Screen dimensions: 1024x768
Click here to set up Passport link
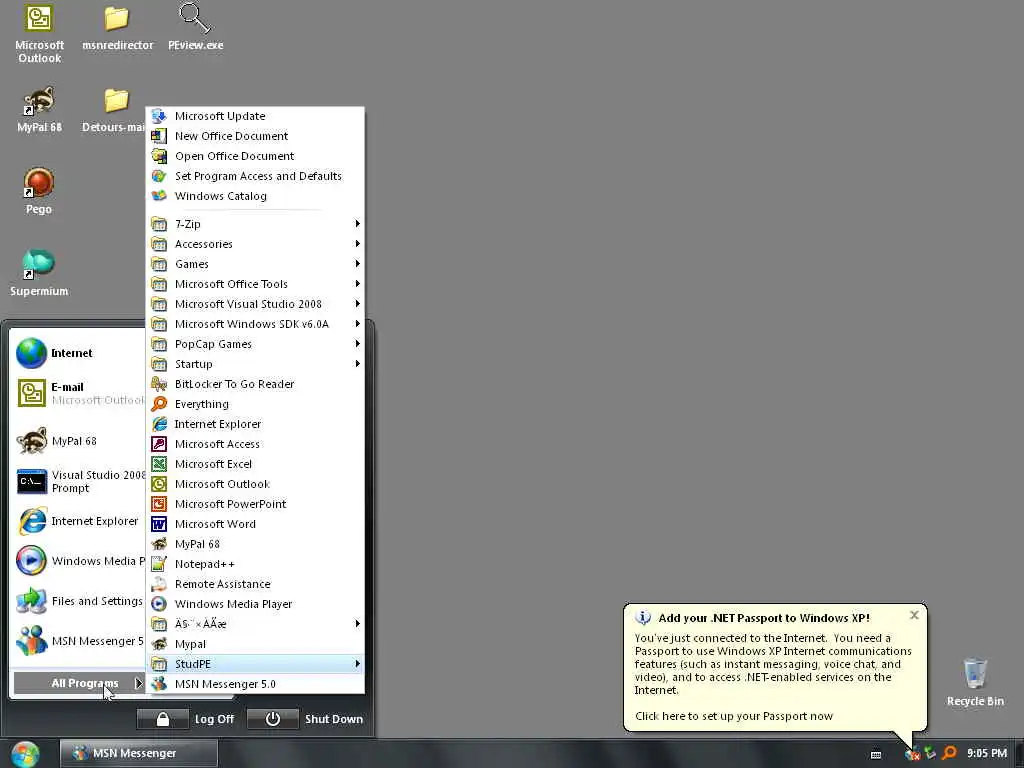pyautogui.click(x=734, y=716)
